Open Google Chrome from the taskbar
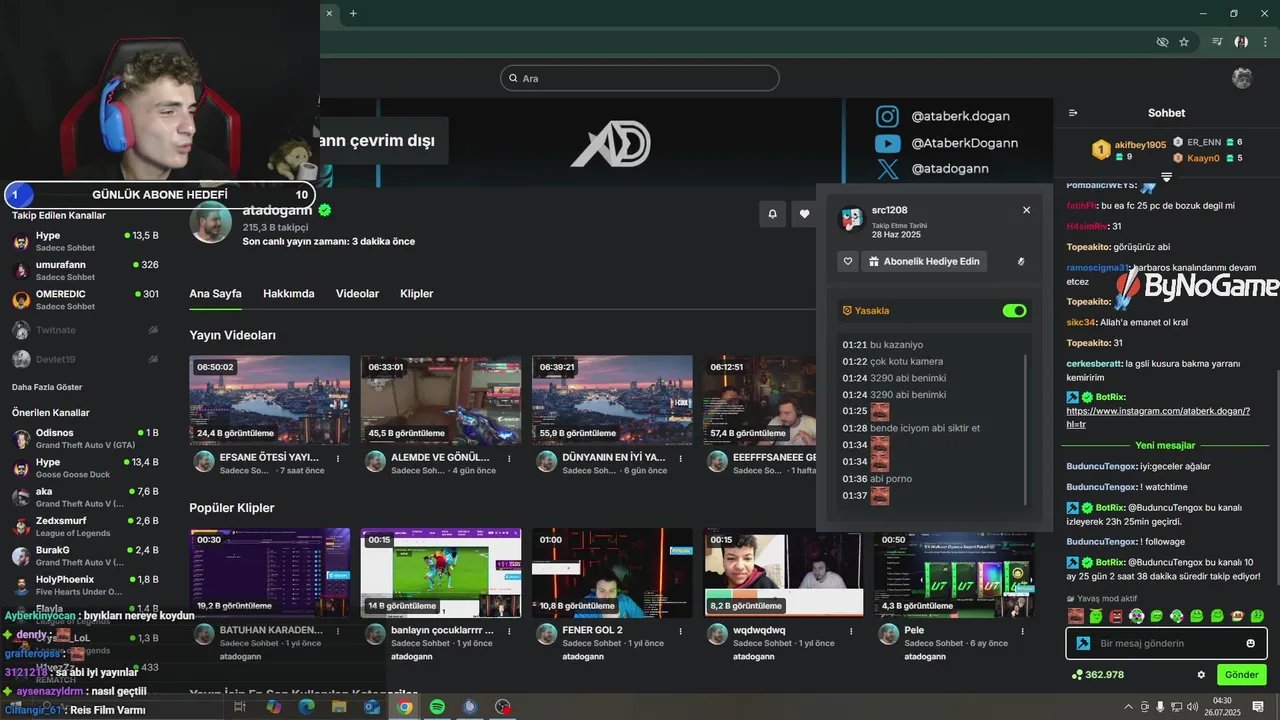 [404, 707]
